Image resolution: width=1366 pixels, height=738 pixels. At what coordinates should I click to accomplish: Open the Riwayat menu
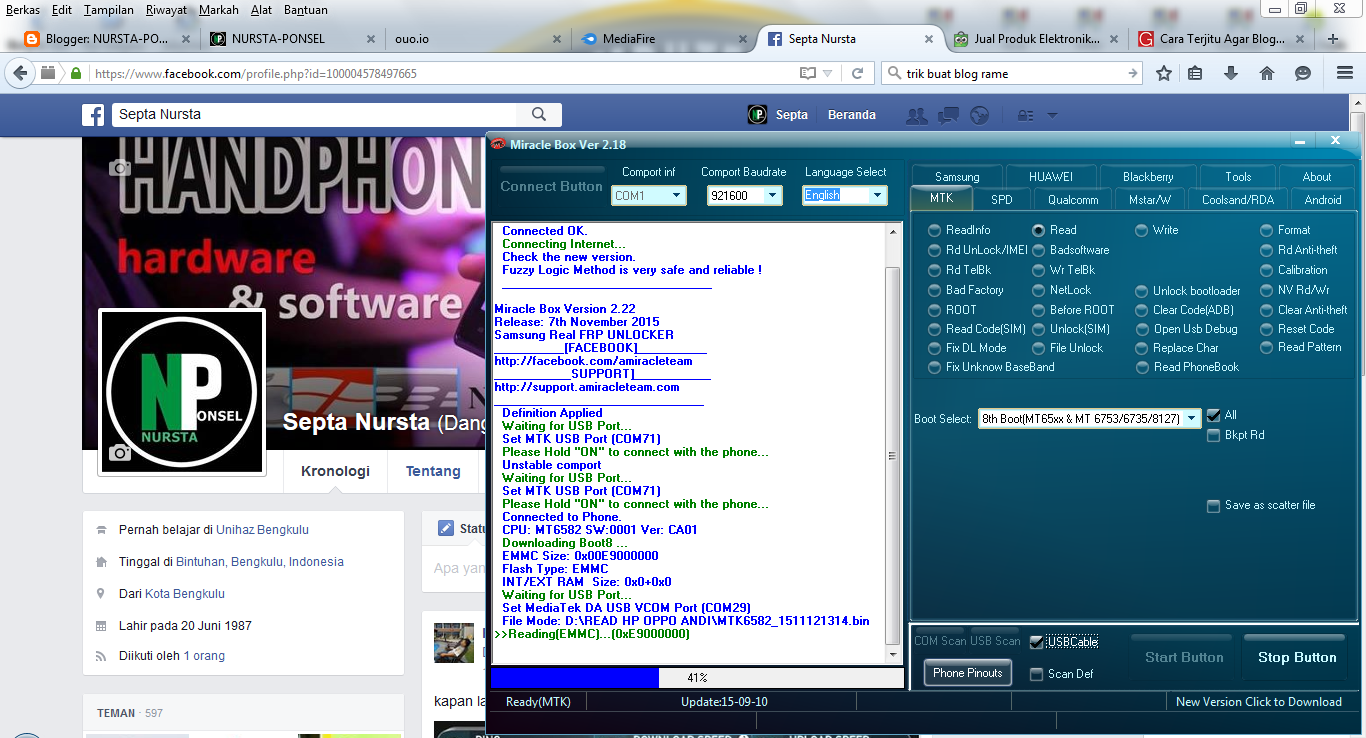168,10
